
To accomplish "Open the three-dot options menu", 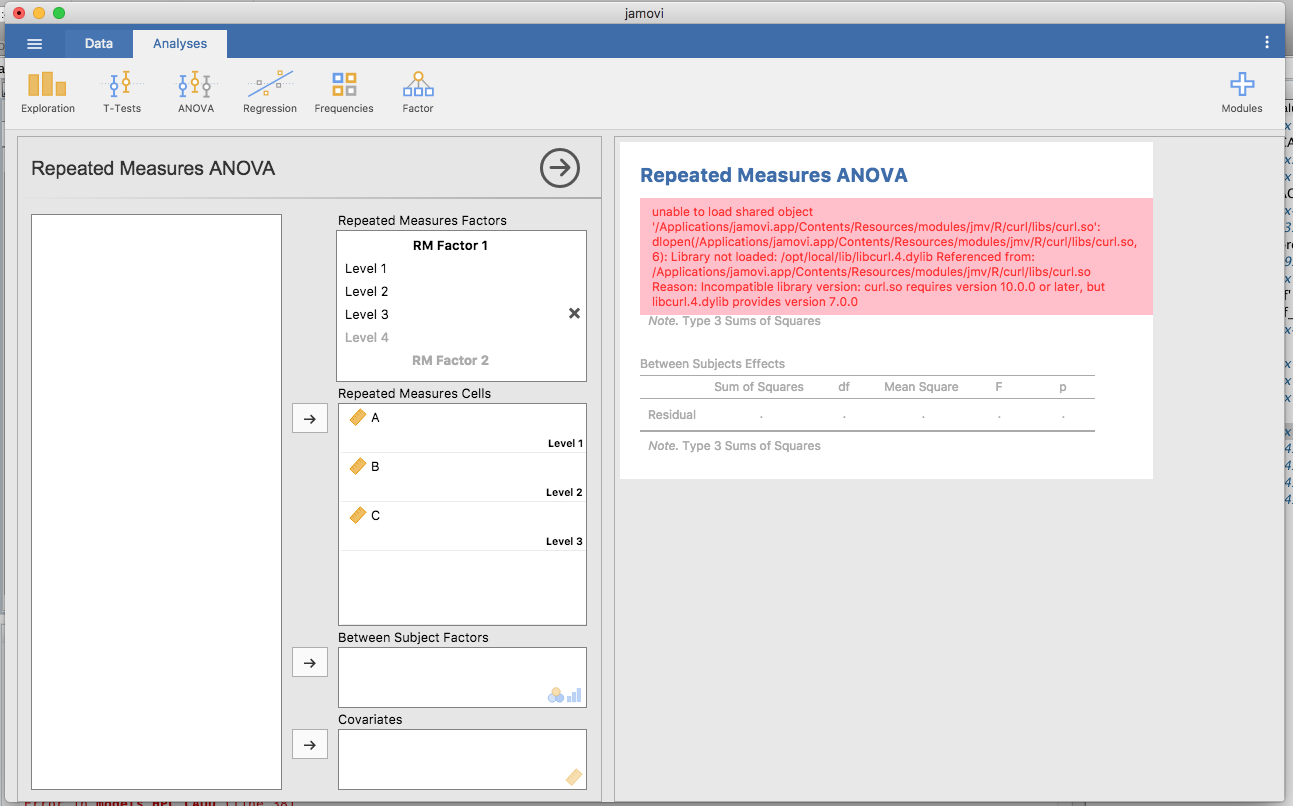I will [x=1267, y=43].
